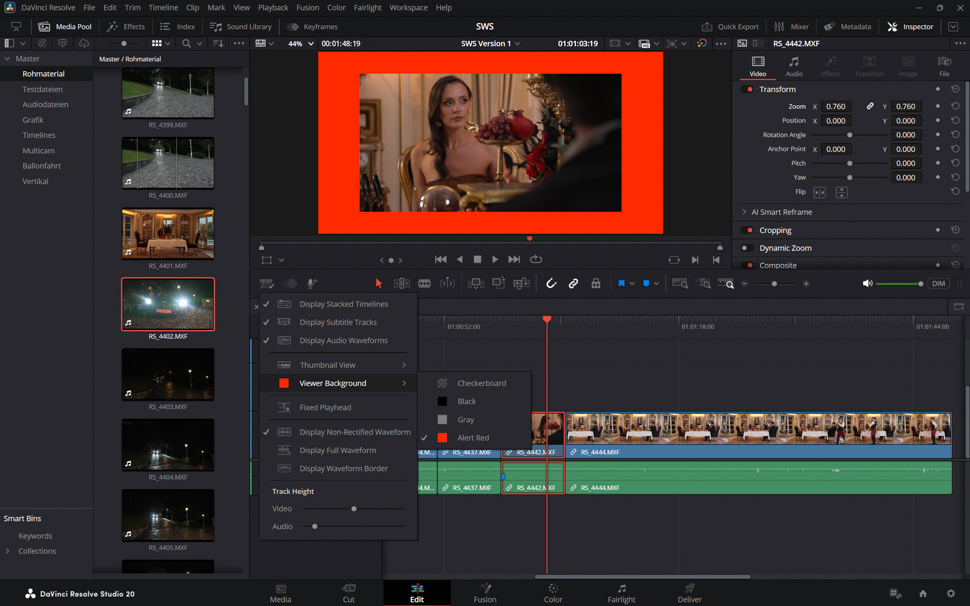
Task: Click the position lock icon in toolbar
Action: (596, 284)
